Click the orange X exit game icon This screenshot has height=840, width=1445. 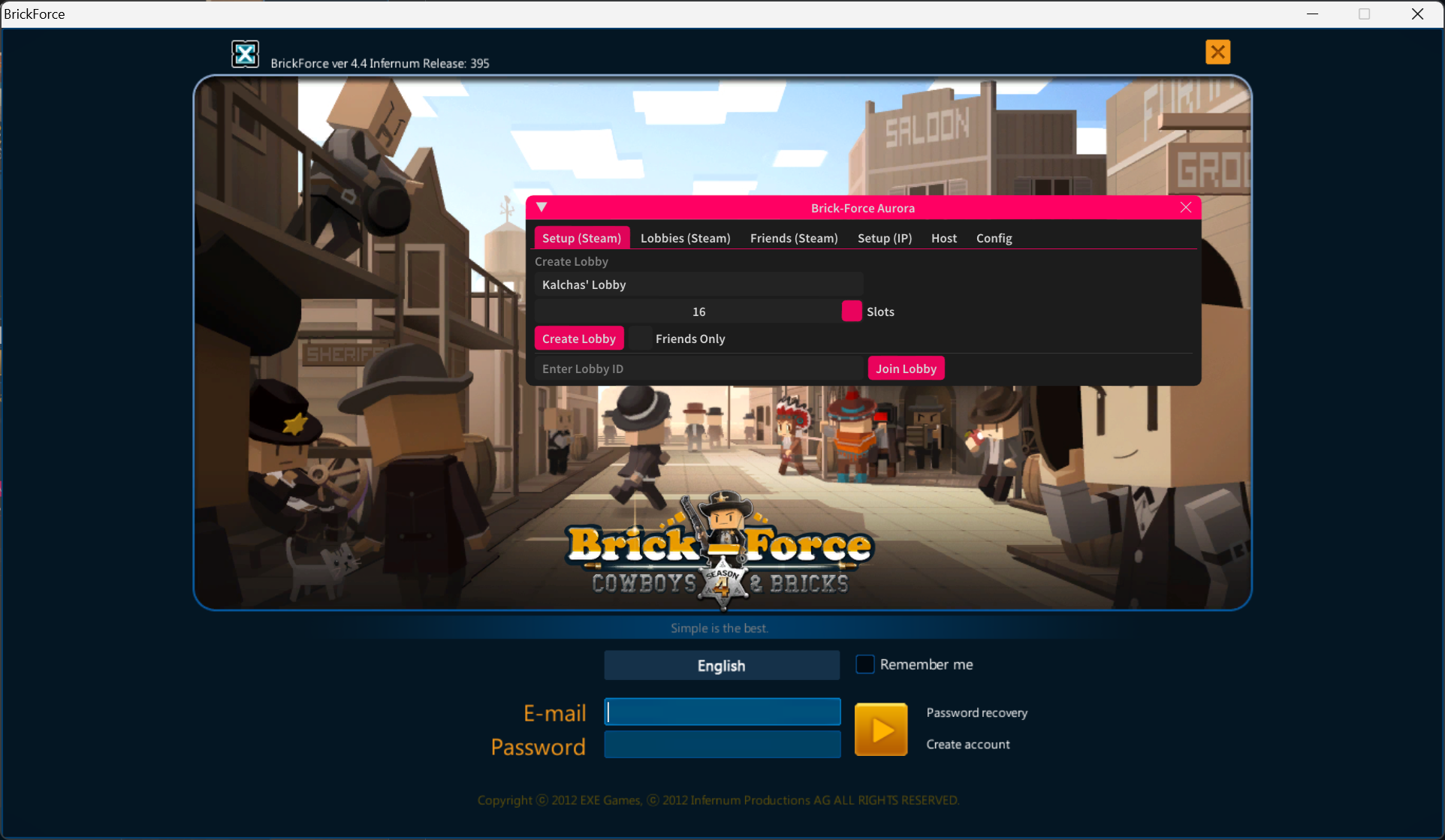coord(1217,52)
